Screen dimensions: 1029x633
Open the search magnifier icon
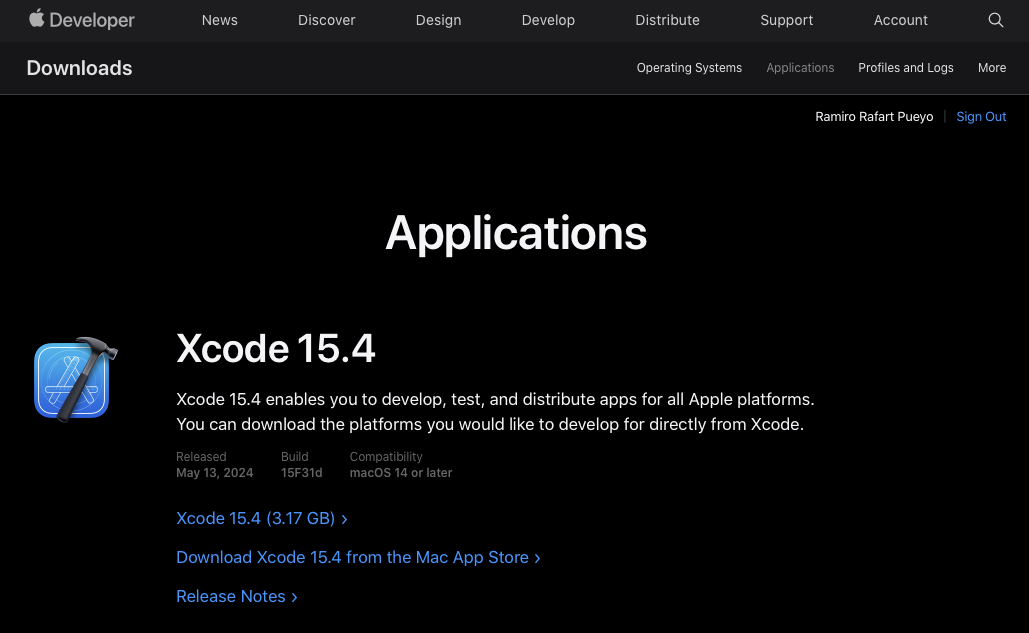(x=996, y=20)
